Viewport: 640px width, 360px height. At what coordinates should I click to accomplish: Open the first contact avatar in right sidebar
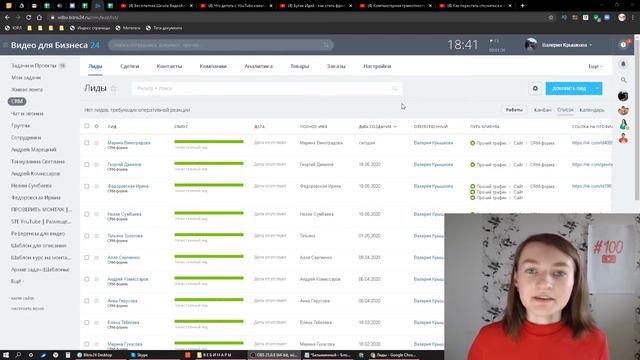tap(623, 96)
